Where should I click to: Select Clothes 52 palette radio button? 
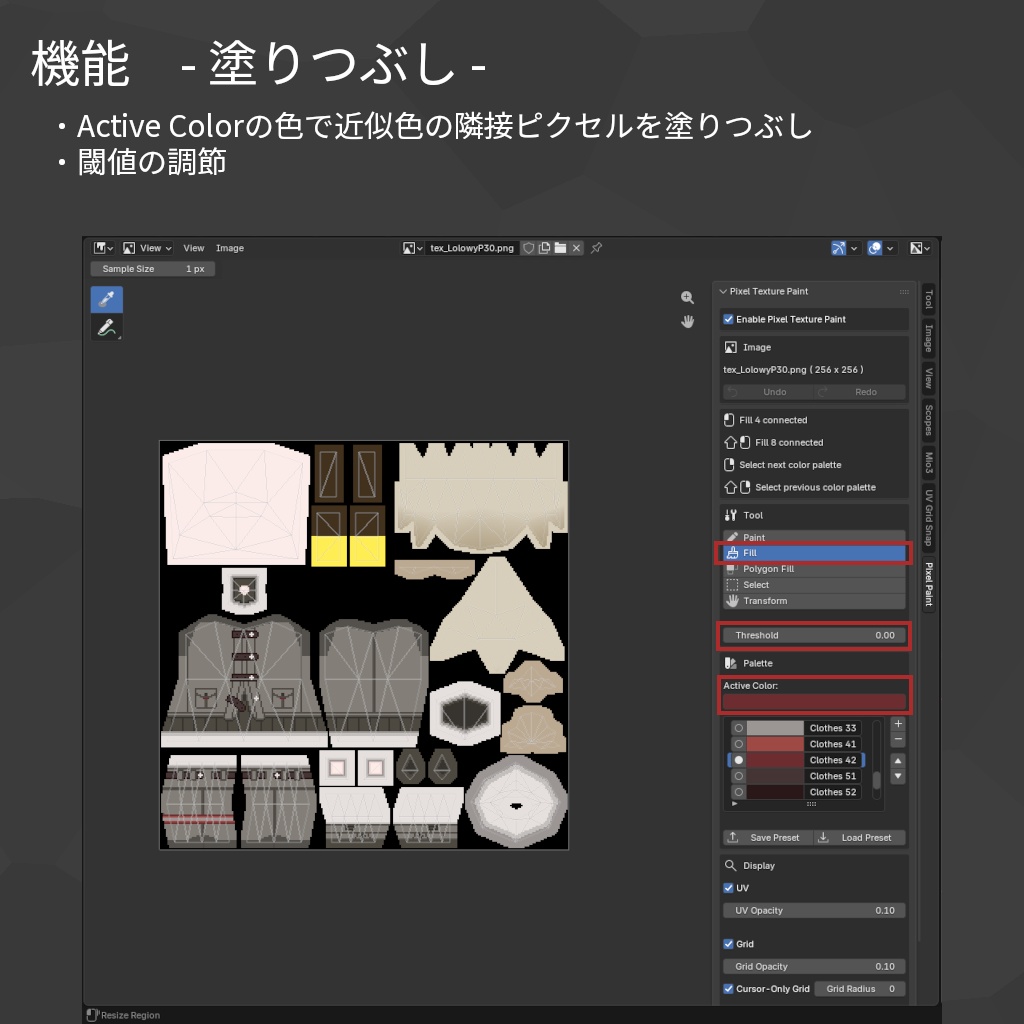[x=739, y=792]
